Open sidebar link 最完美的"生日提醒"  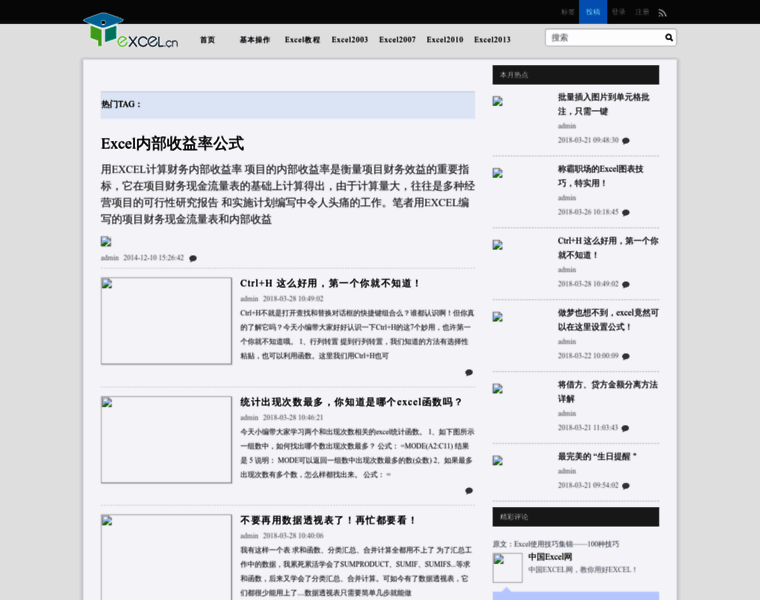click(x=597, y=457)
